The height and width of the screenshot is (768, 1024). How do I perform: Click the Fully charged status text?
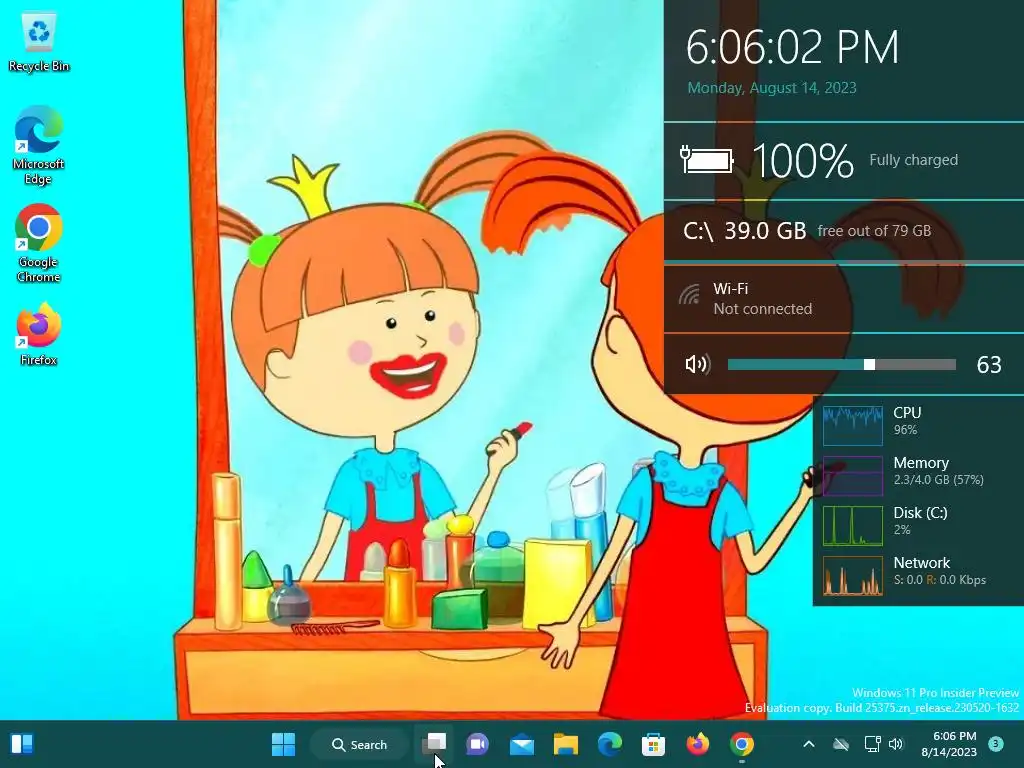click(x=914, y=160)
